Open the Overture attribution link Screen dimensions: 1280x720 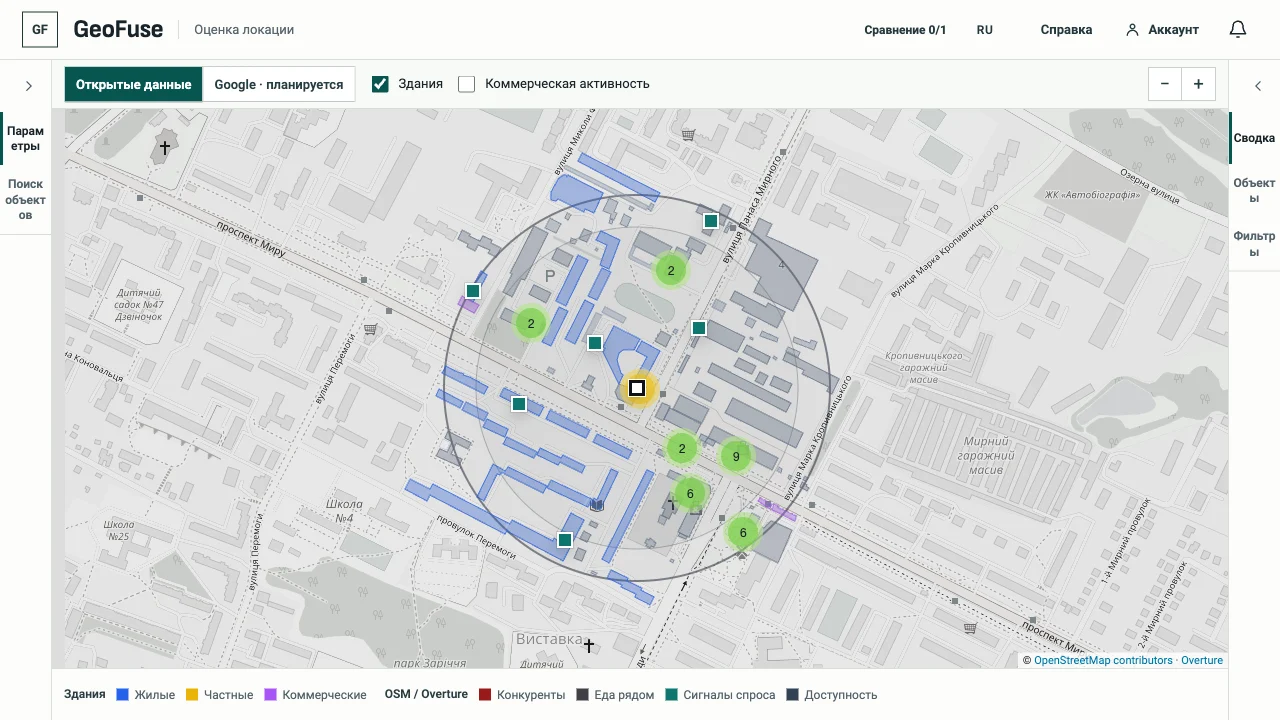[x=1202, y=660]
